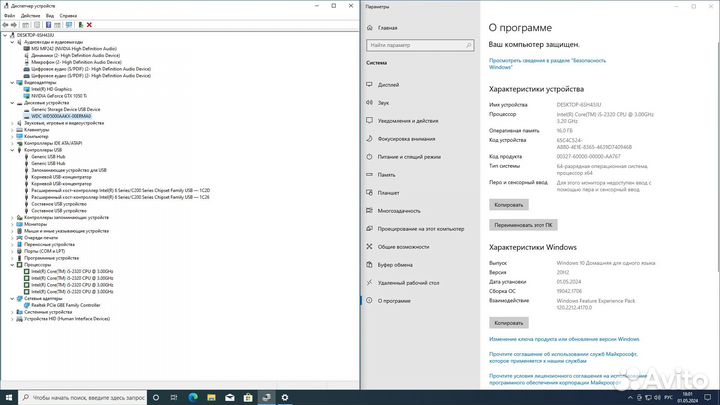Expand the Мониторы category
Viewport: 720px width, 405px height.
pyautogui.click(x=12, y=224)
